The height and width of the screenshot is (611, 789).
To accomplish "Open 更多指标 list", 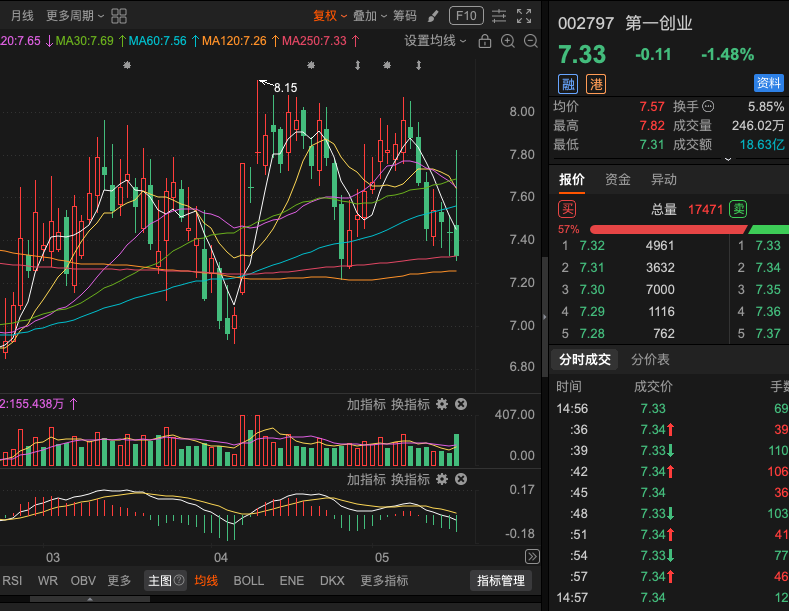I will [x=384, y=581].
